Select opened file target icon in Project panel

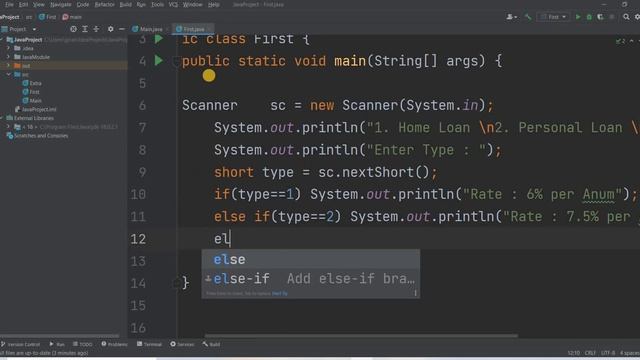(x=73, y=29)
